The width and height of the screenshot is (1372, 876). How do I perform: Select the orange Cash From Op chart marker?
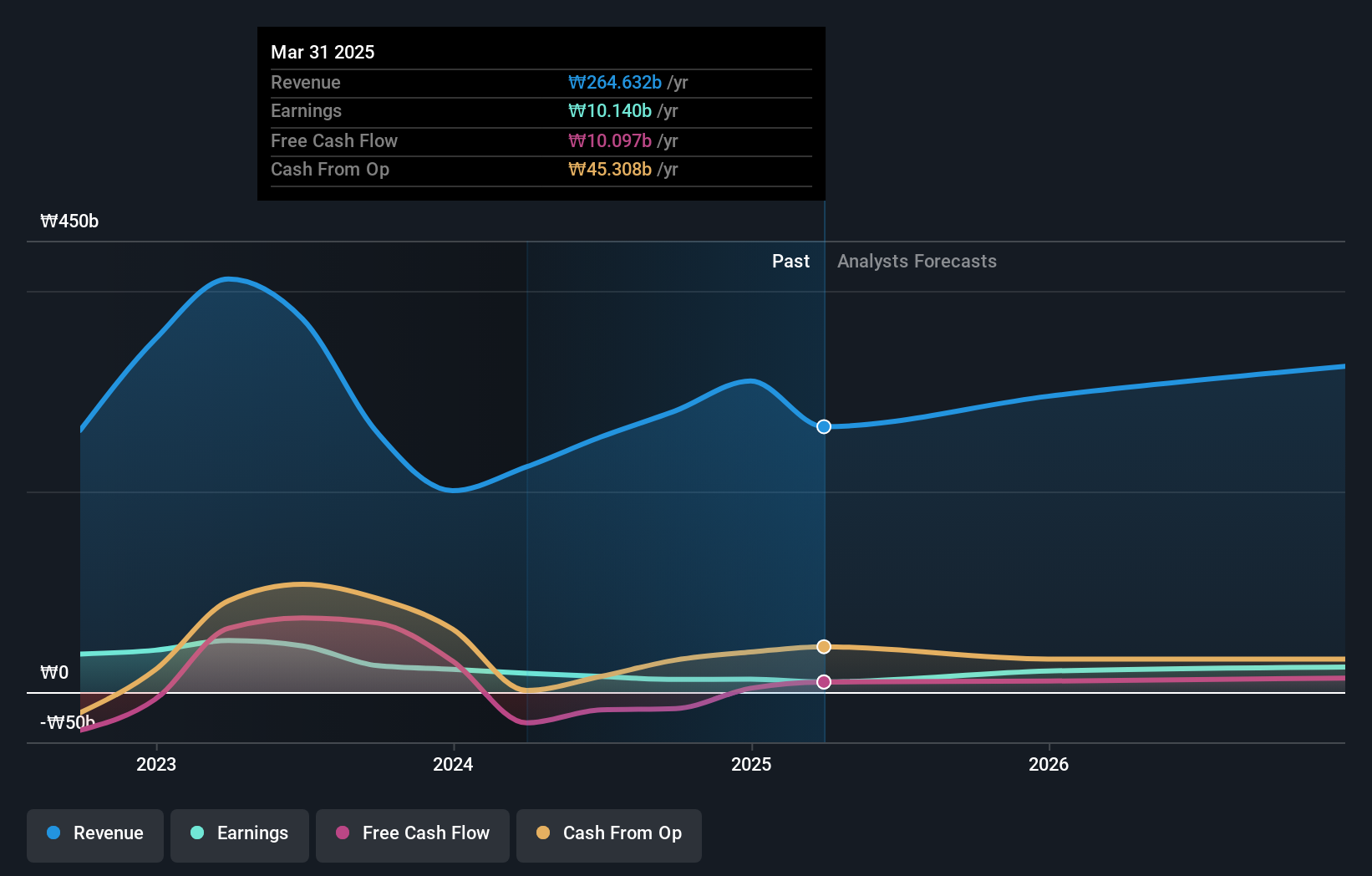(x=823, y=646)
